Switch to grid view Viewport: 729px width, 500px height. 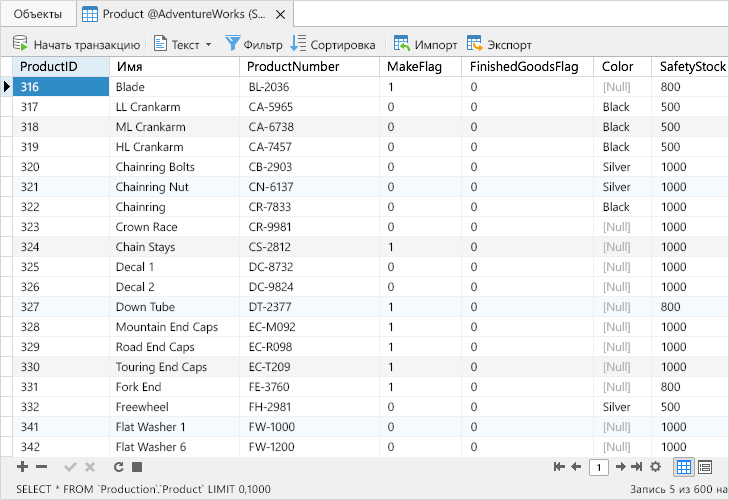click(x=683, y=467)
